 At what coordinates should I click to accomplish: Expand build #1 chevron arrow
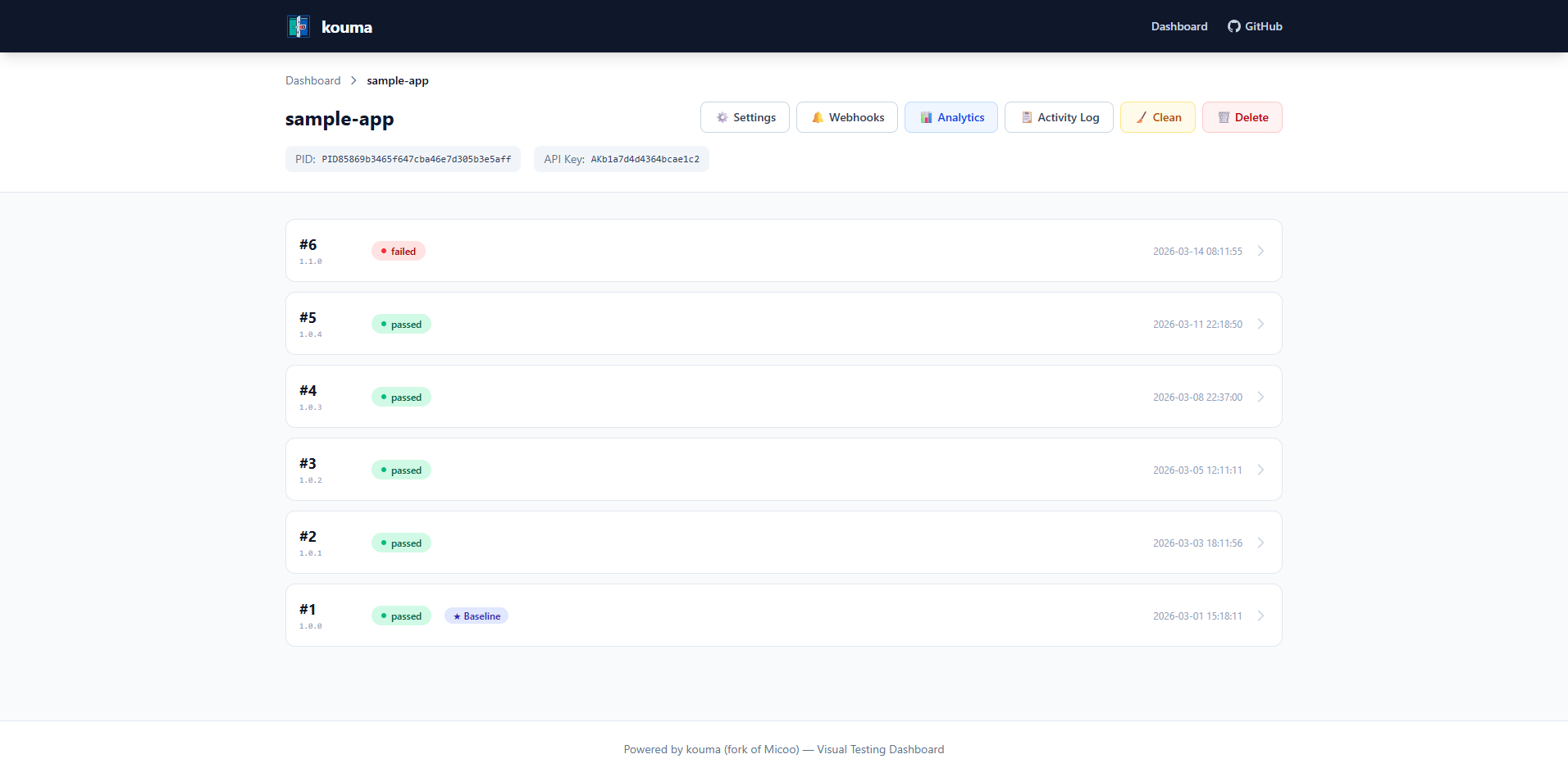(1260, 616)
